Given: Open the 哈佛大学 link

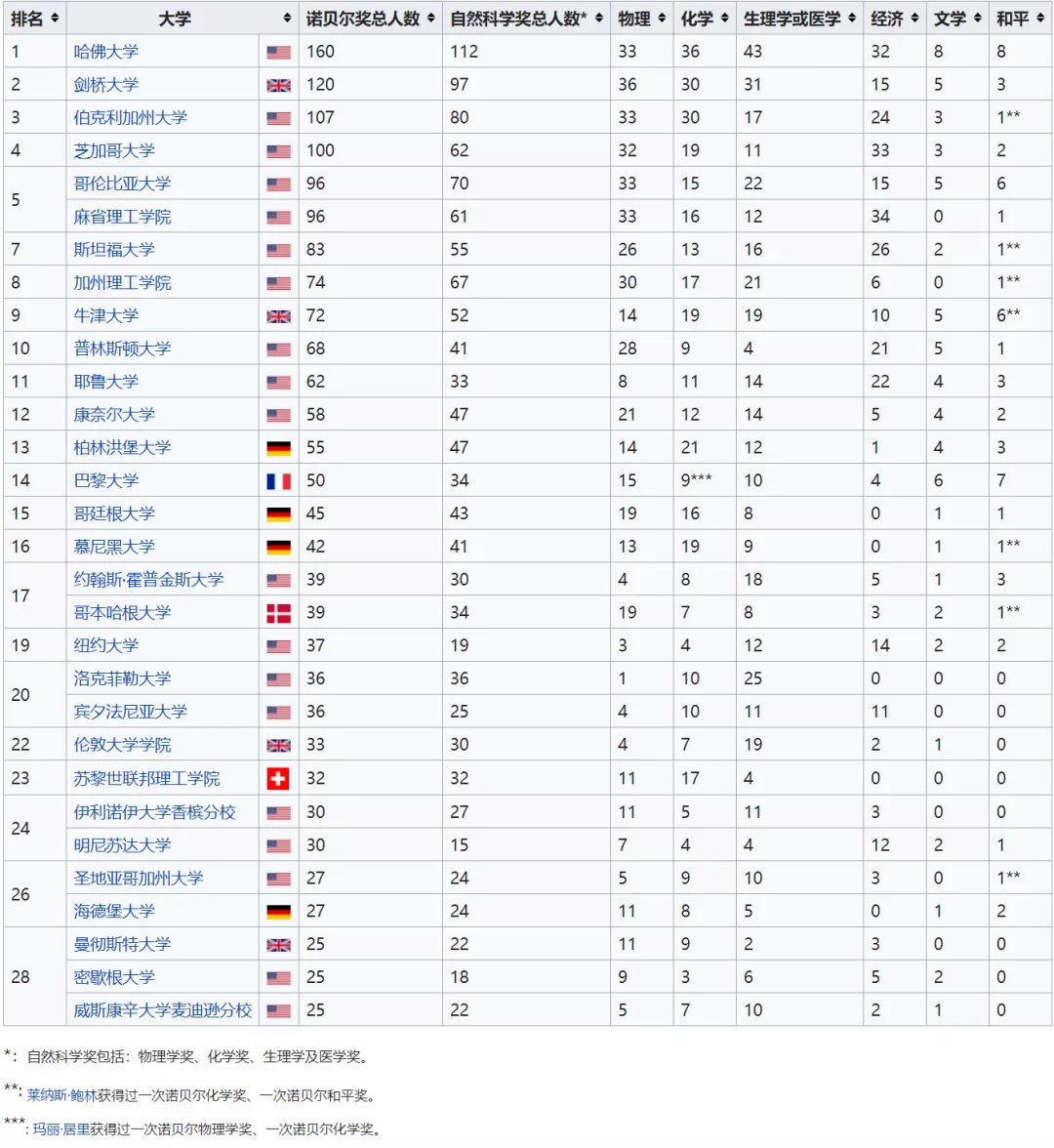Looking at the screenshot, I should click(106, 52).
